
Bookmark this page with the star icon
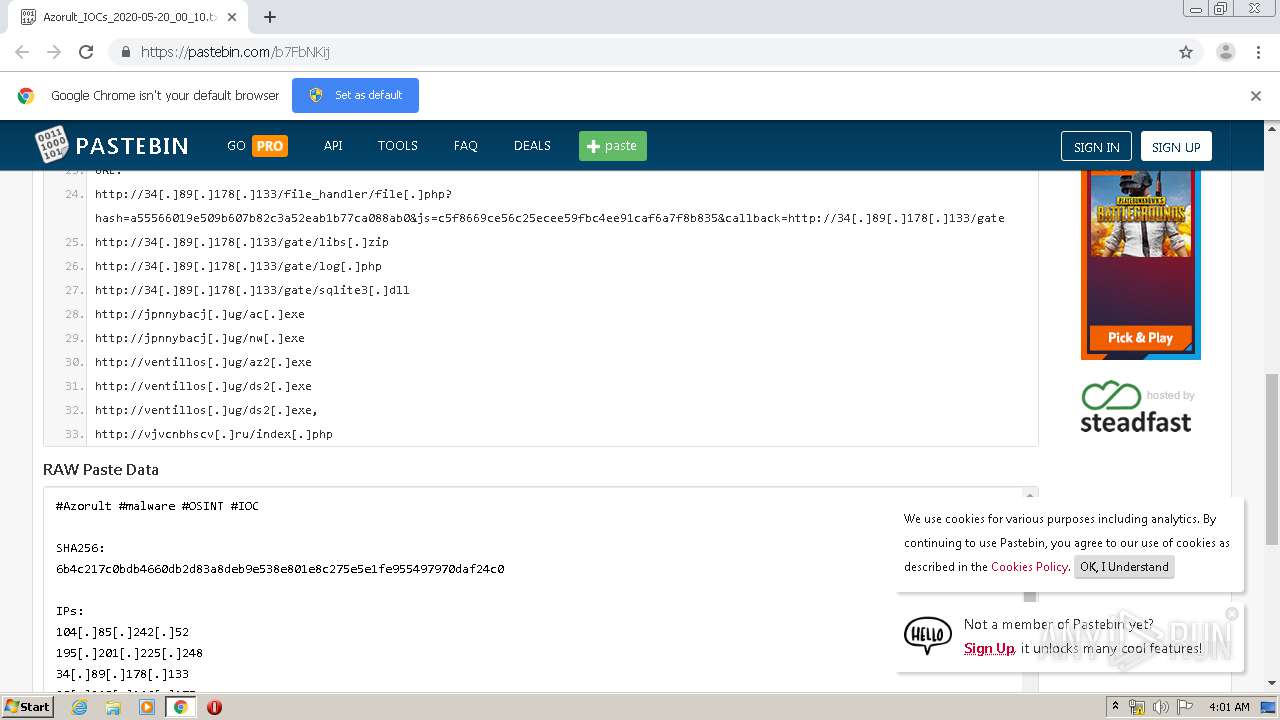(x=1185, y=51)
